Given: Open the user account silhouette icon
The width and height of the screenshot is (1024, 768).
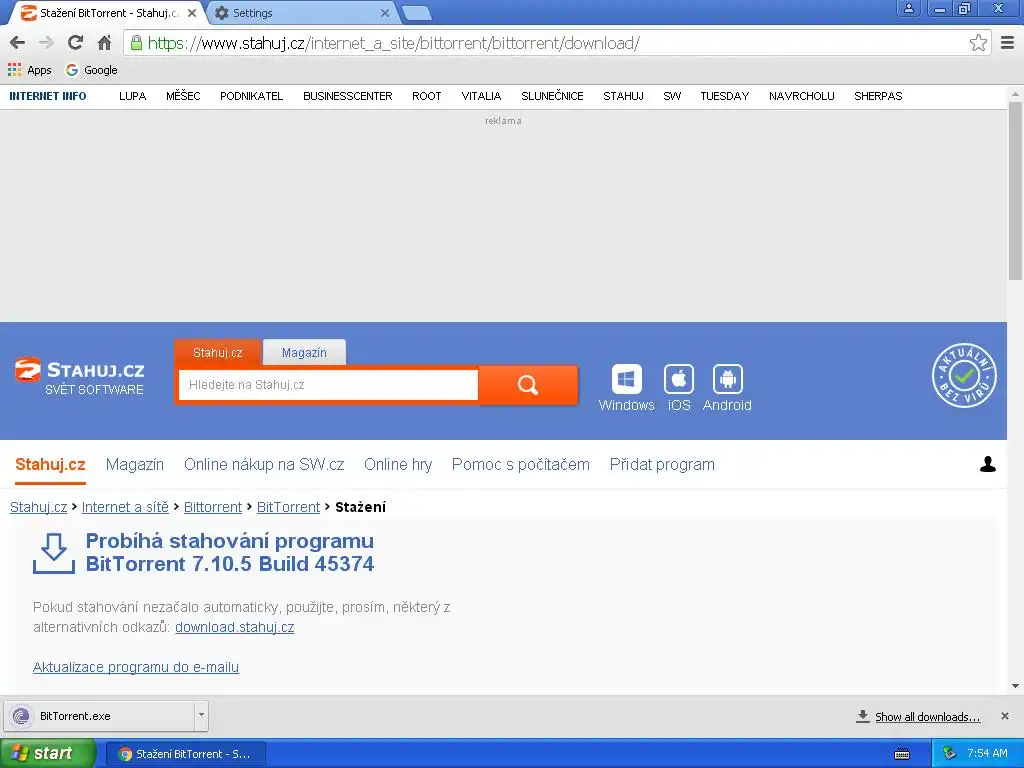Looking at the screenshot, I should click(987, 464).
